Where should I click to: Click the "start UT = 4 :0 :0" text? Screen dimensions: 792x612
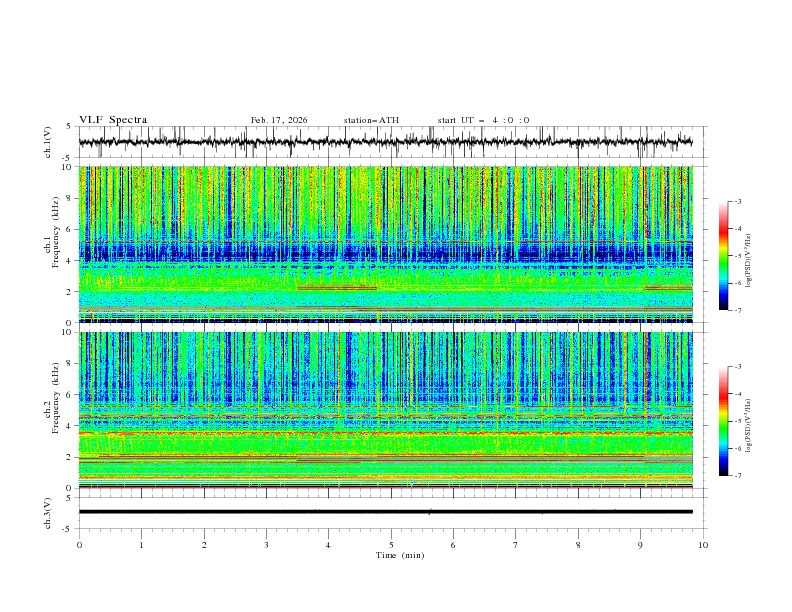click(483, 120)
